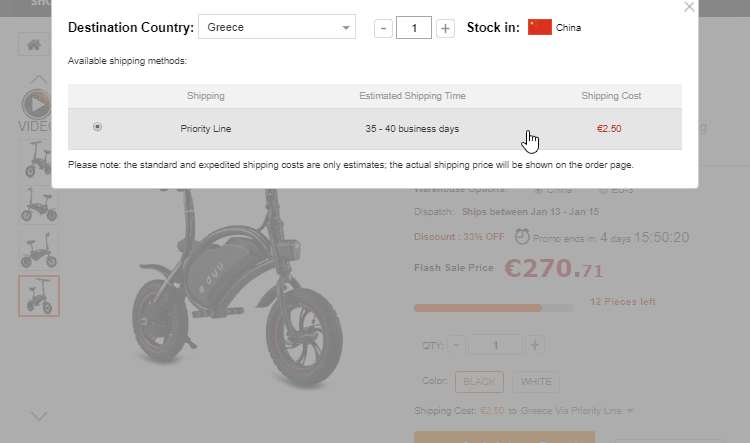Viewport: 750px width, 443px height.
Task: Select the first scooter thumbnail
Action: (x=38, y=158)
